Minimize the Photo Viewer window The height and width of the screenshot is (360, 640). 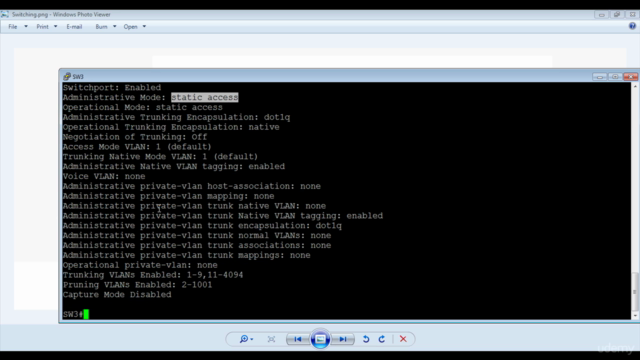point(601,15)
